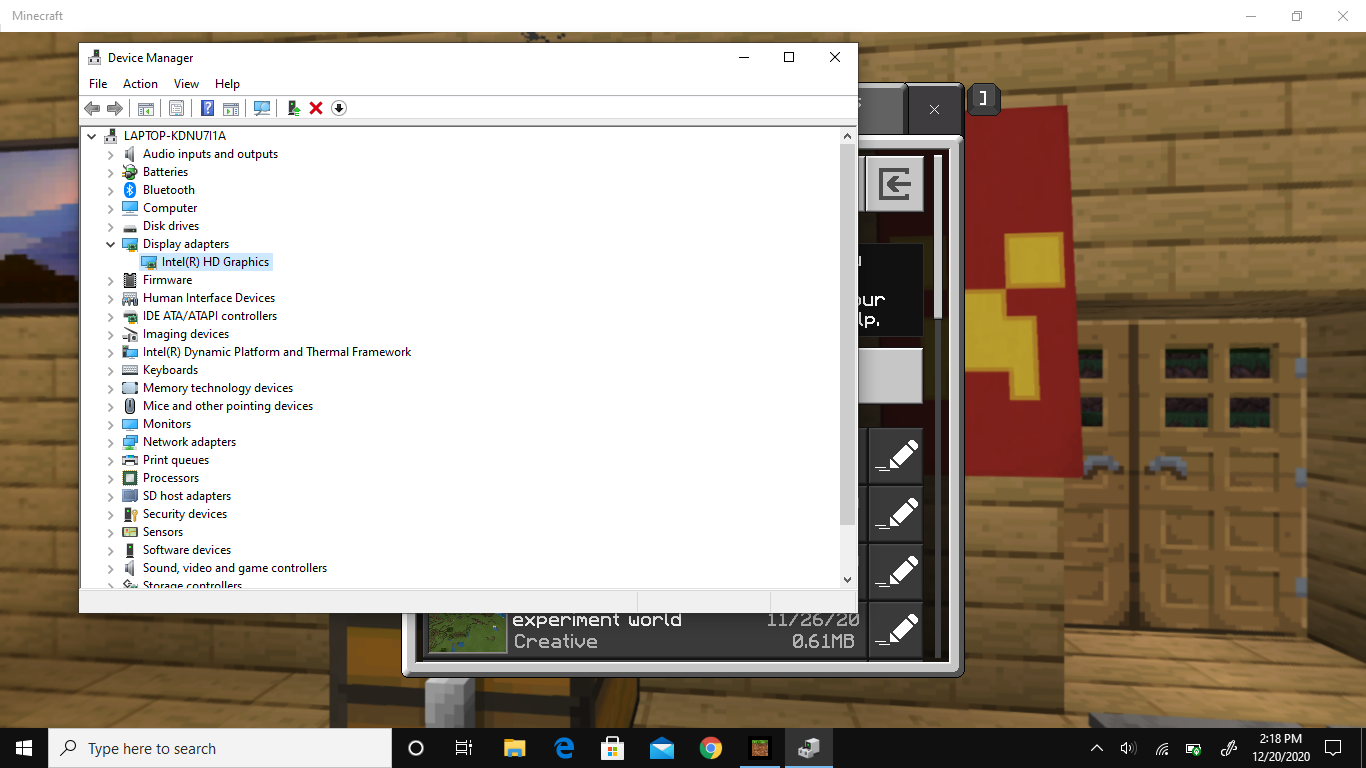This screenshot has height=768, width=1366.
Task: Select the "Computer" tree row
Action: coord(170,208)
